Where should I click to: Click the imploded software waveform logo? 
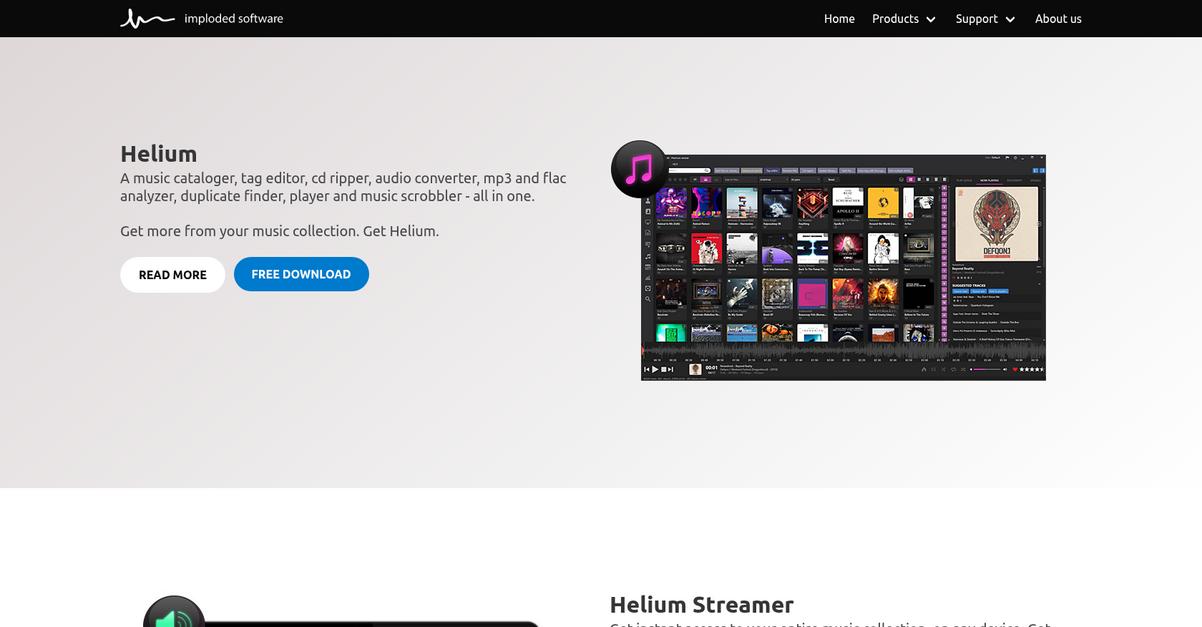(x=148, y=18)
